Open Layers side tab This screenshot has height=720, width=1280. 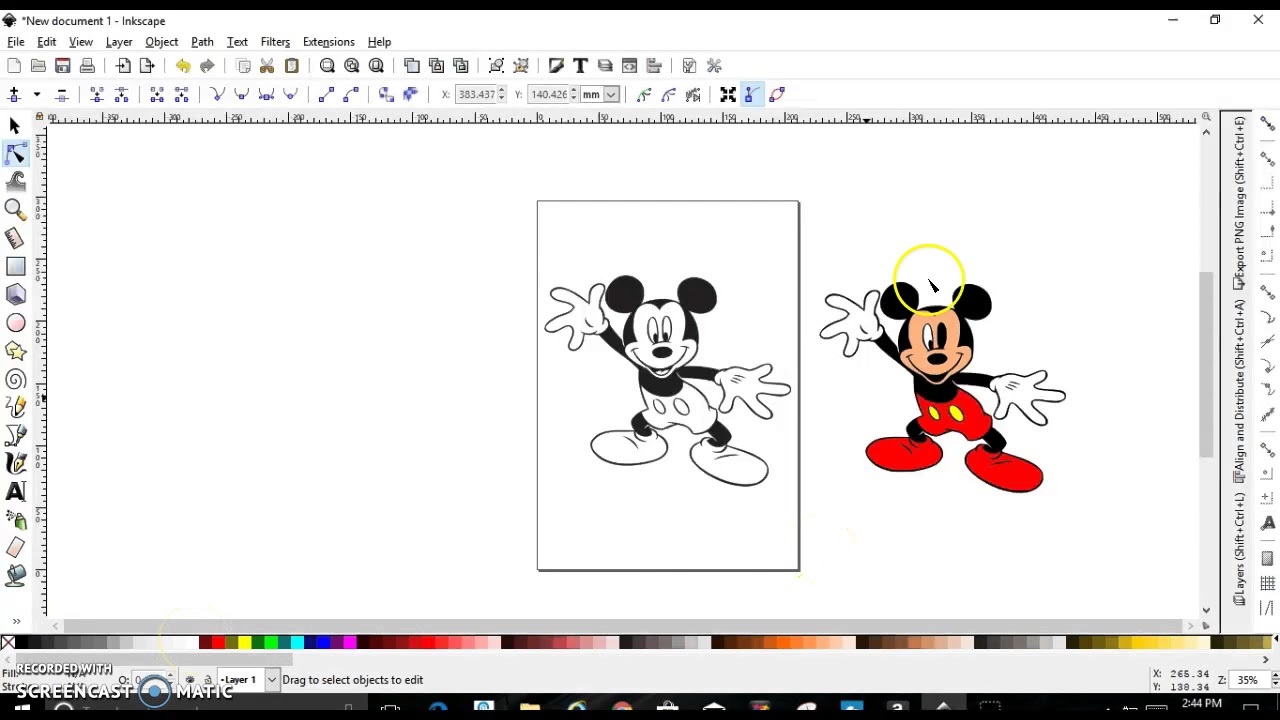click(x=1239, y=548)
